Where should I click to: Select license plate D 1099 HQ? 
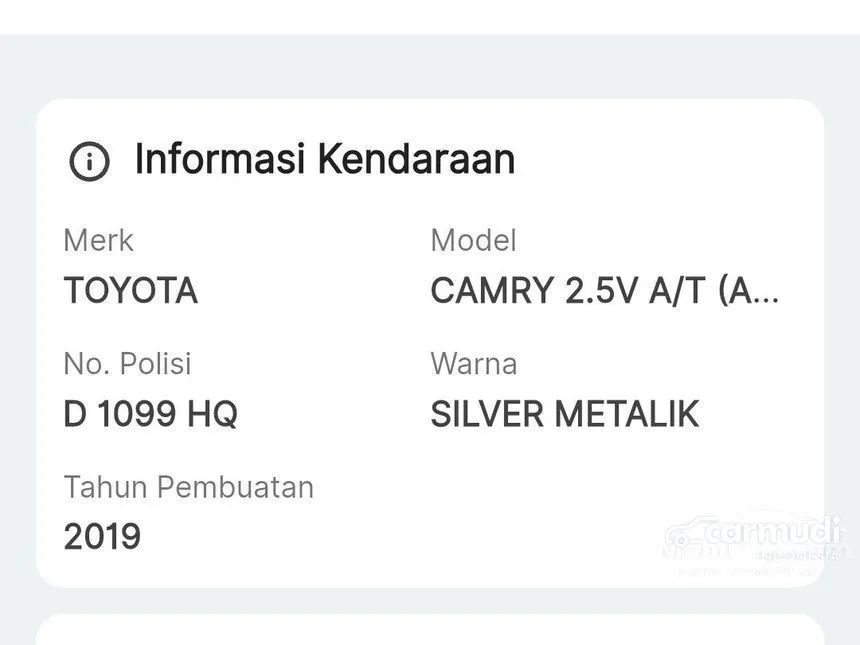150,414
